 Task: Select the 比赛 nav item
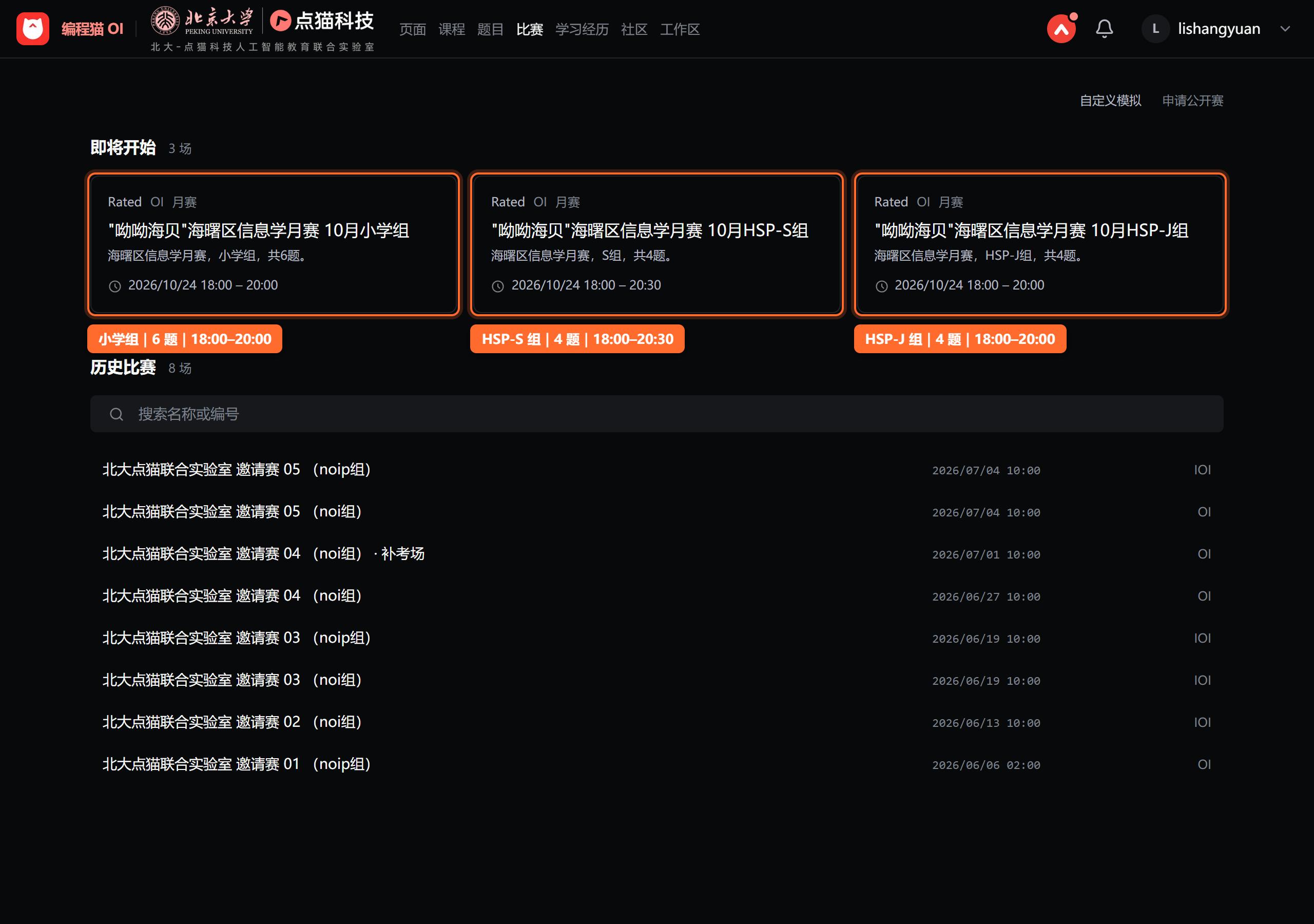[529, 29]
